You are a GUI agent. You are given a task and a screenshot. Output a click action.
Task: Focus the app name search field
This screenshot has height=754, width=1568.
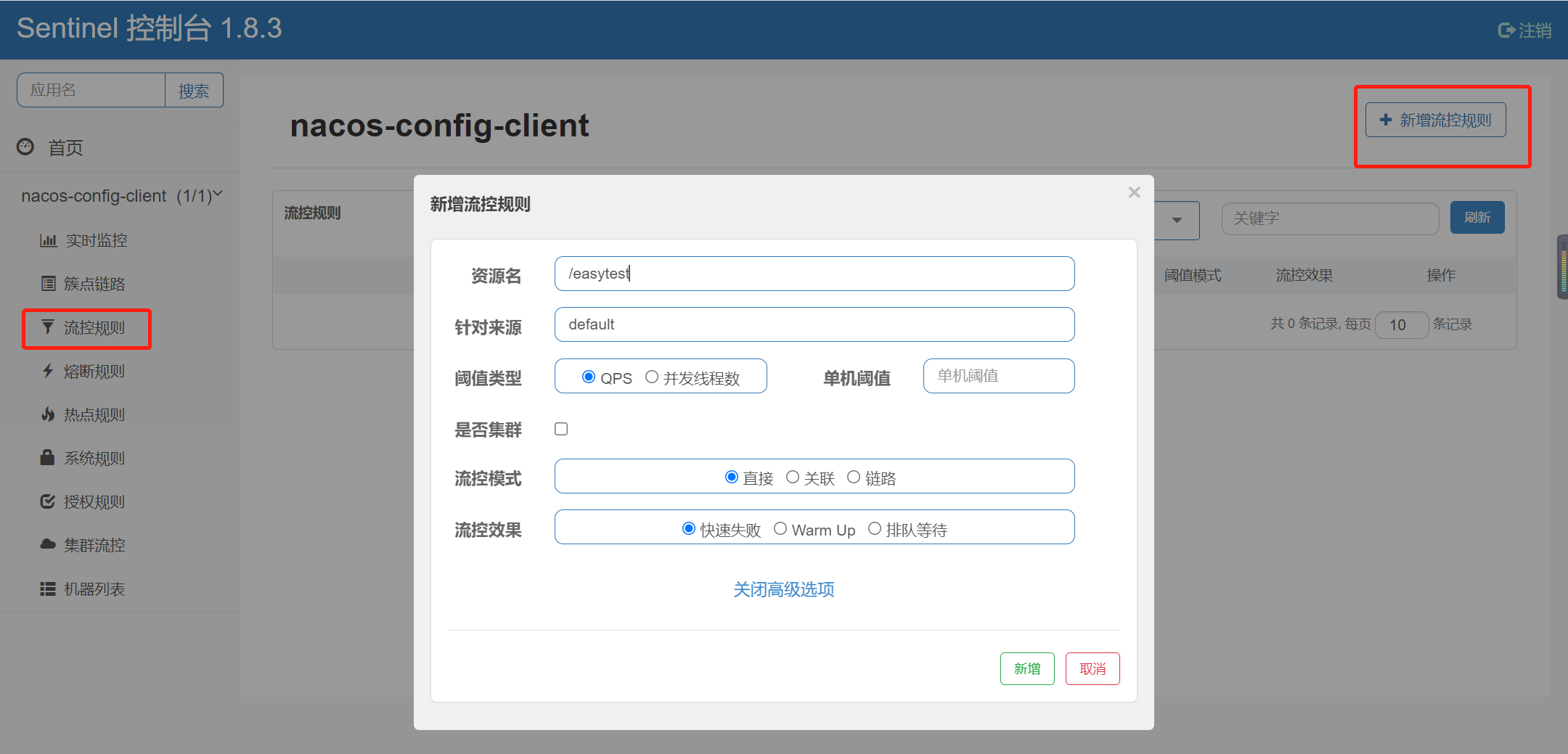91,90
